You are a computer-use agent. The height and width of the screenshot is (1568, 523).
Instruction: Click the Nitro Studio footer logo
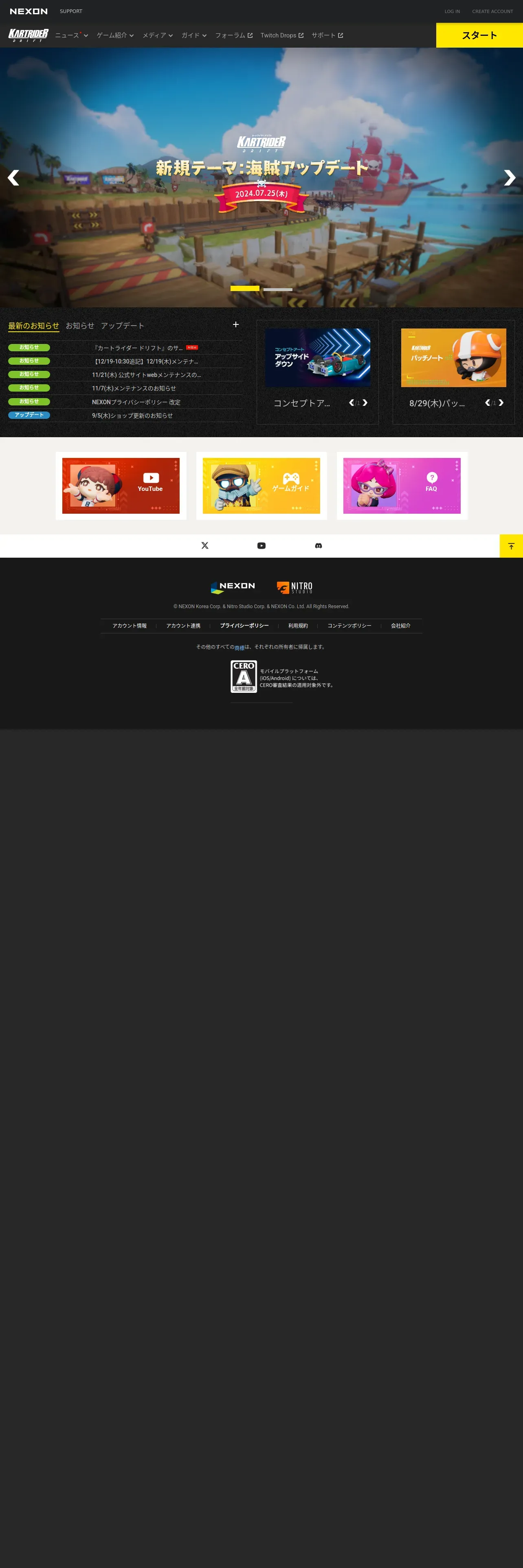[294, 587]
